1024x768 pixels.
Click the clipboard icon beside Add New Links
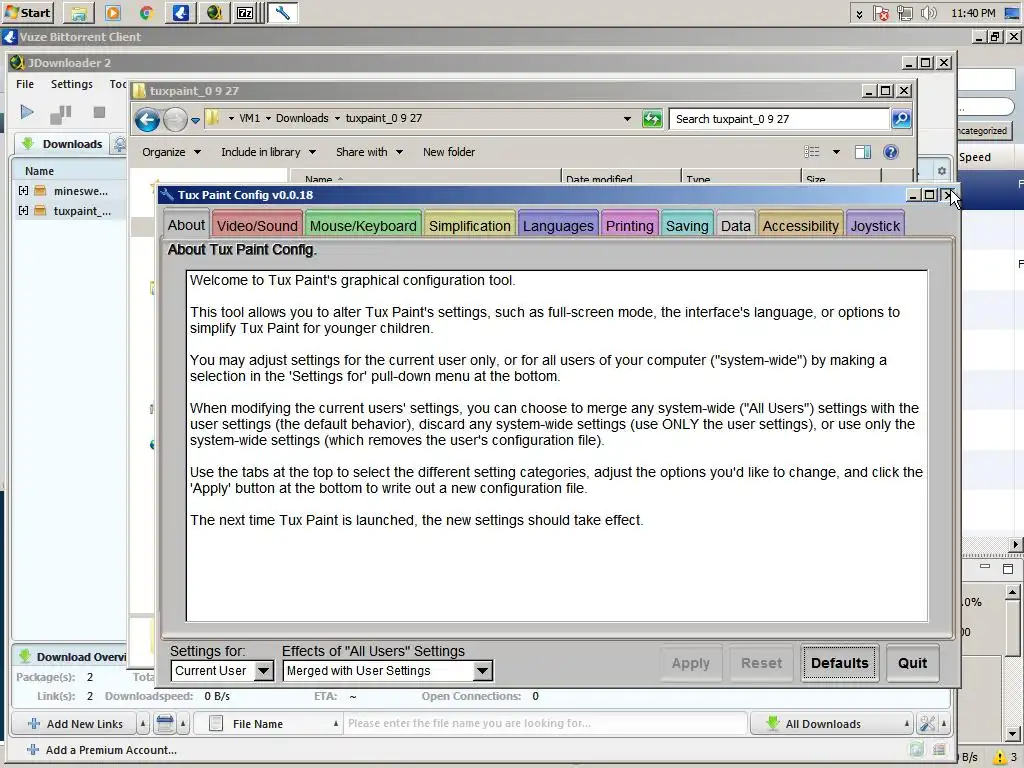click(x=165, y=724)
